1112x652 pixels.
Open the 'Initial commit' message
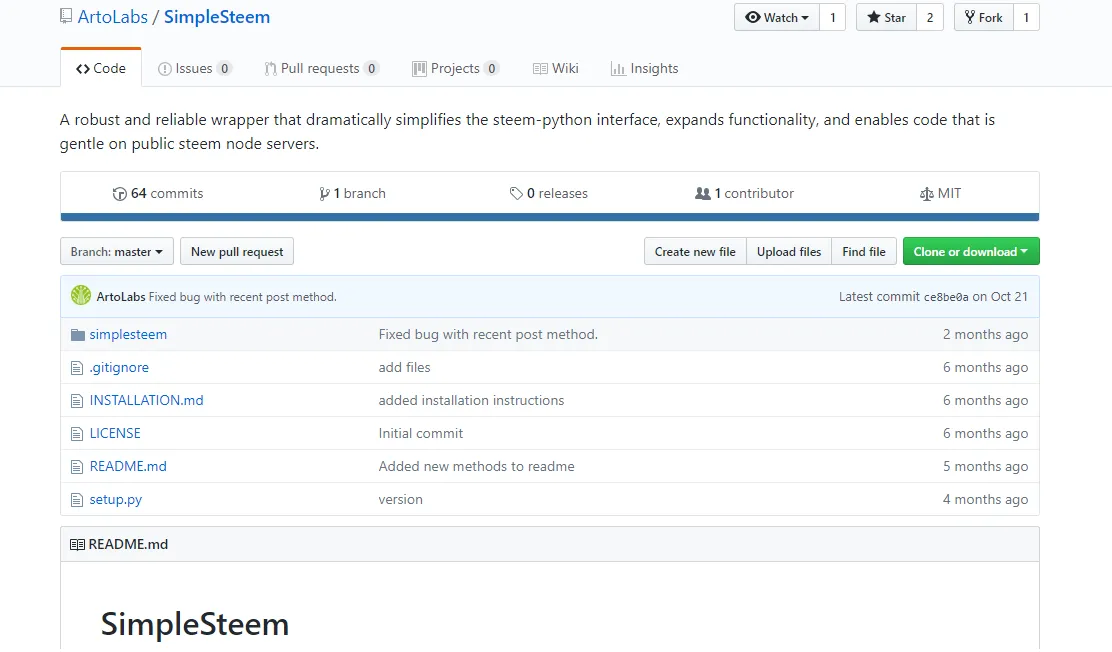pyautogui.click(x=421, y=433)
